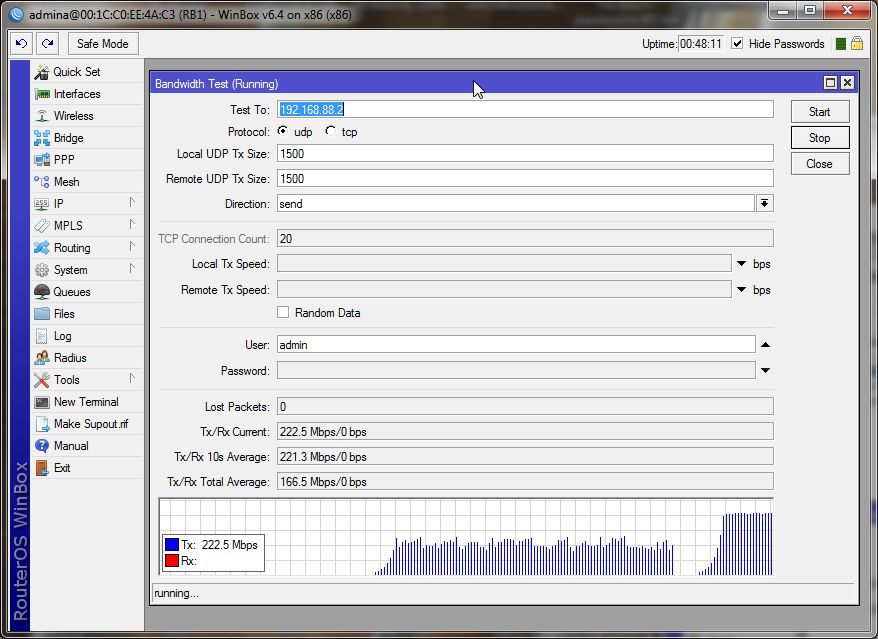Click the Local Tx Speed field
This screenshot has width=878, height=639.
[x=504, y=264]
